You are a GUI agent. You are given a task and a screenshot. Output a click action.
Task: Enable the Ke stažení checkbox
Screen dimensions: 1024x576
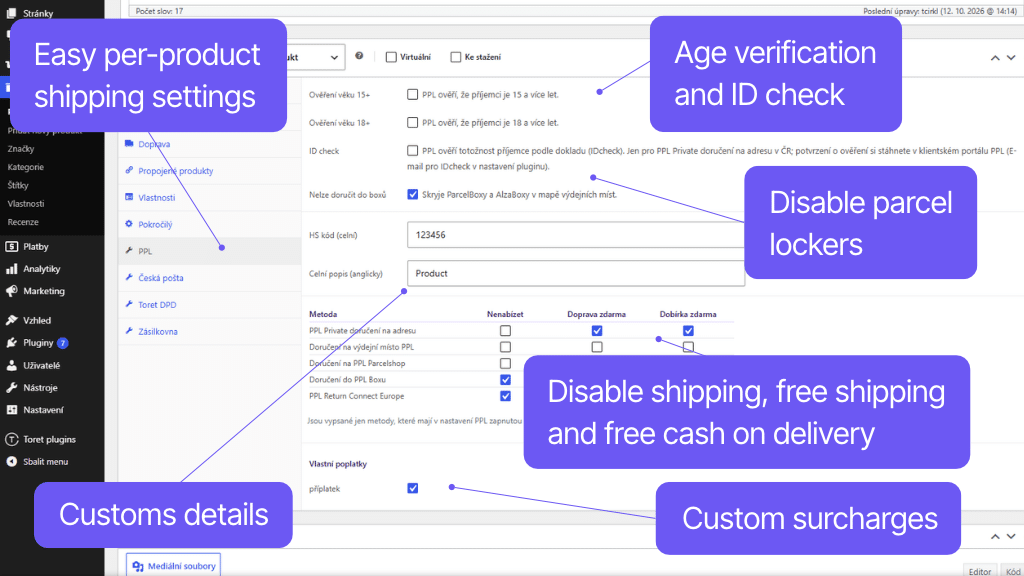point(456,57)
